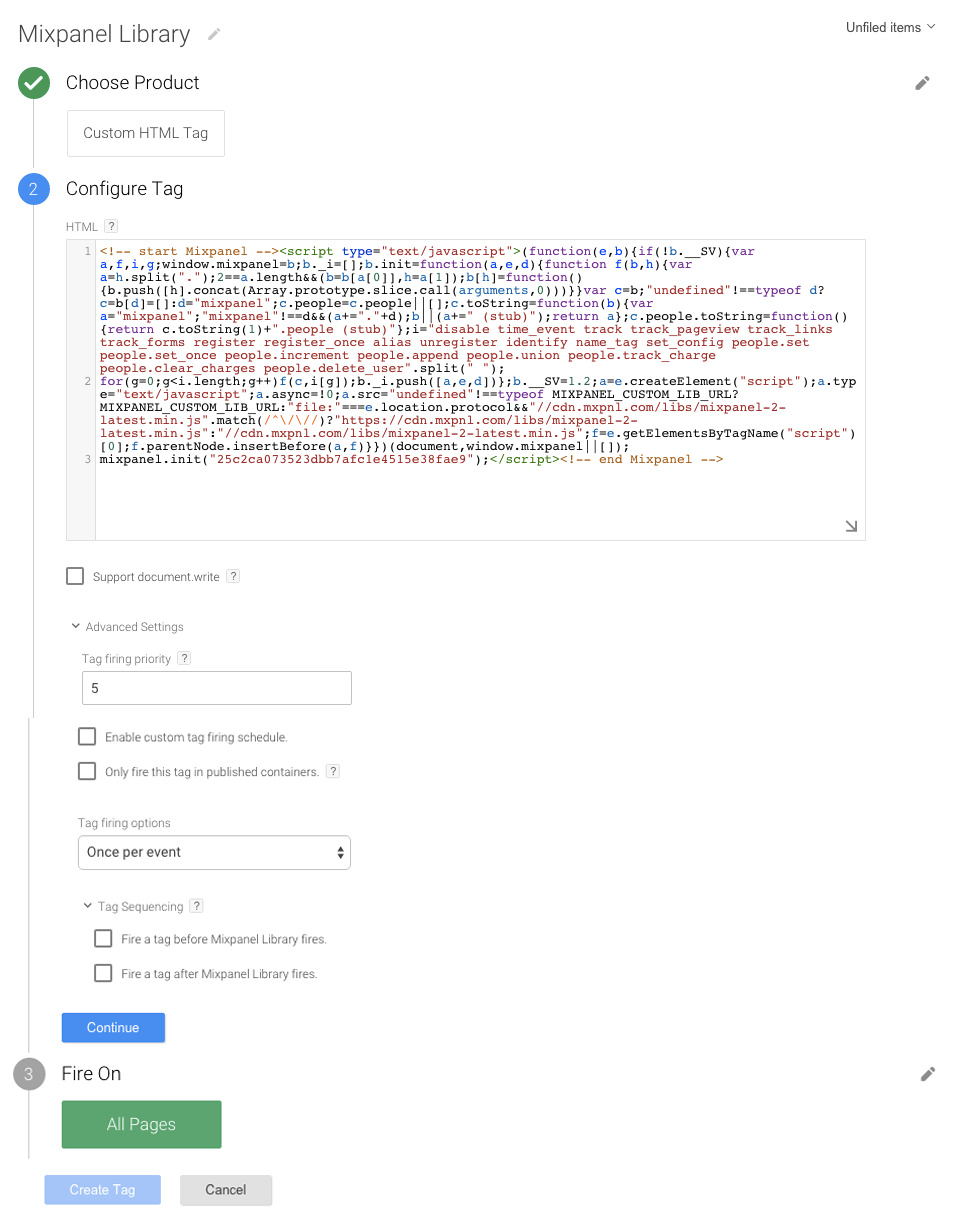Click the HTML editor resize handle
The image size is (962, 1224).
point(851,526)
